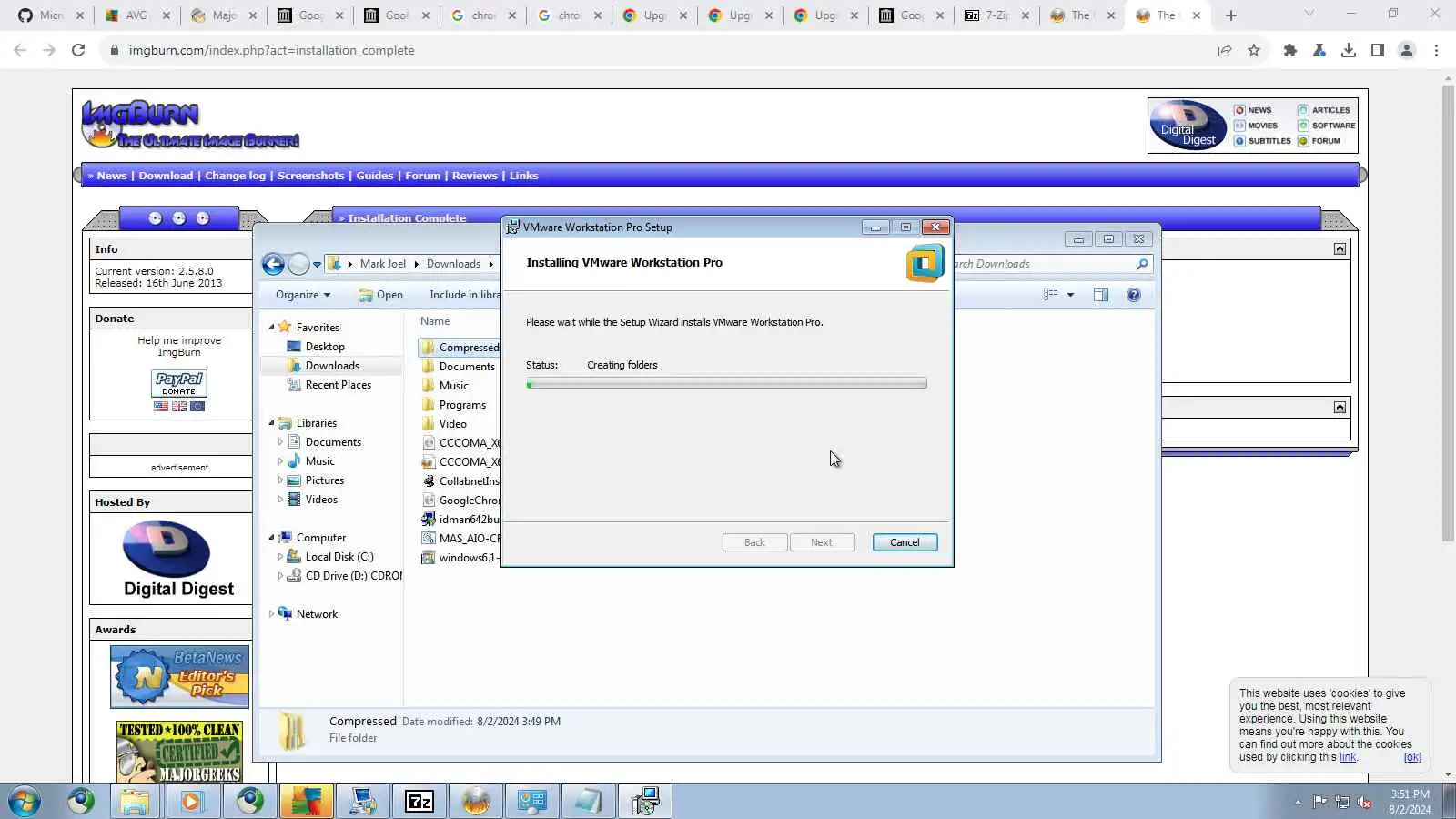Screen dimensions: 1456x819
Task: Click Mark Joel in the Explorer address path
Action: tap(383, 264)
